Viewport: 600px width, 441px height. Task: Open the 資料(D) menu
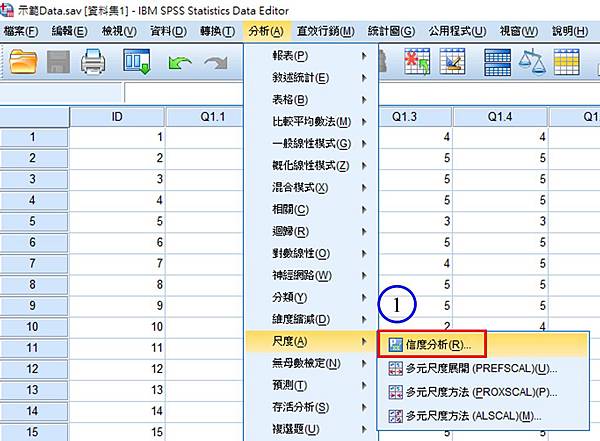(x=168, y=31)
